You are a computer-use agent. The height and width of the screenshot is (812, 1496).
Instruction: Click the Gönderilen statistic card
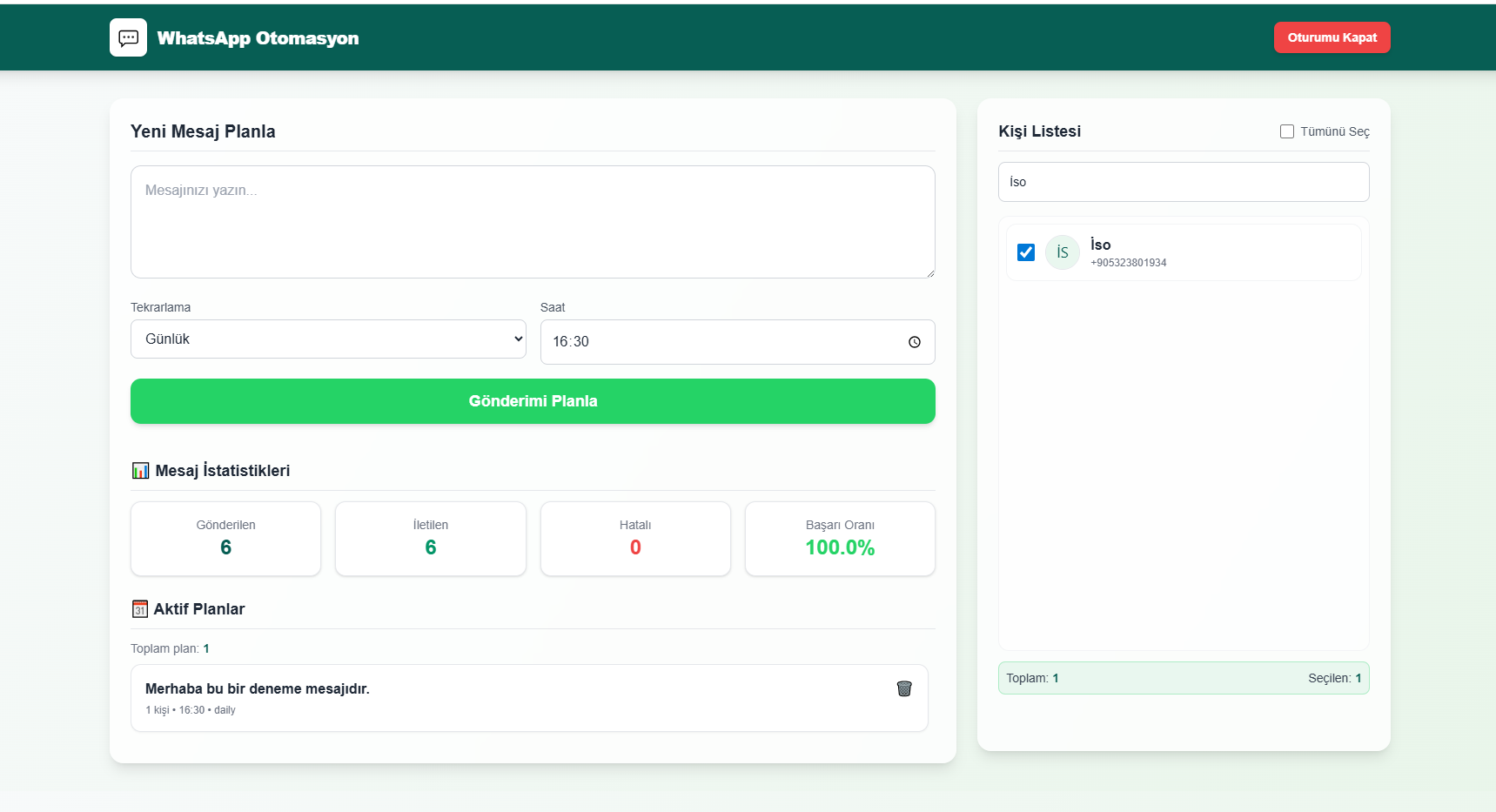225,539
